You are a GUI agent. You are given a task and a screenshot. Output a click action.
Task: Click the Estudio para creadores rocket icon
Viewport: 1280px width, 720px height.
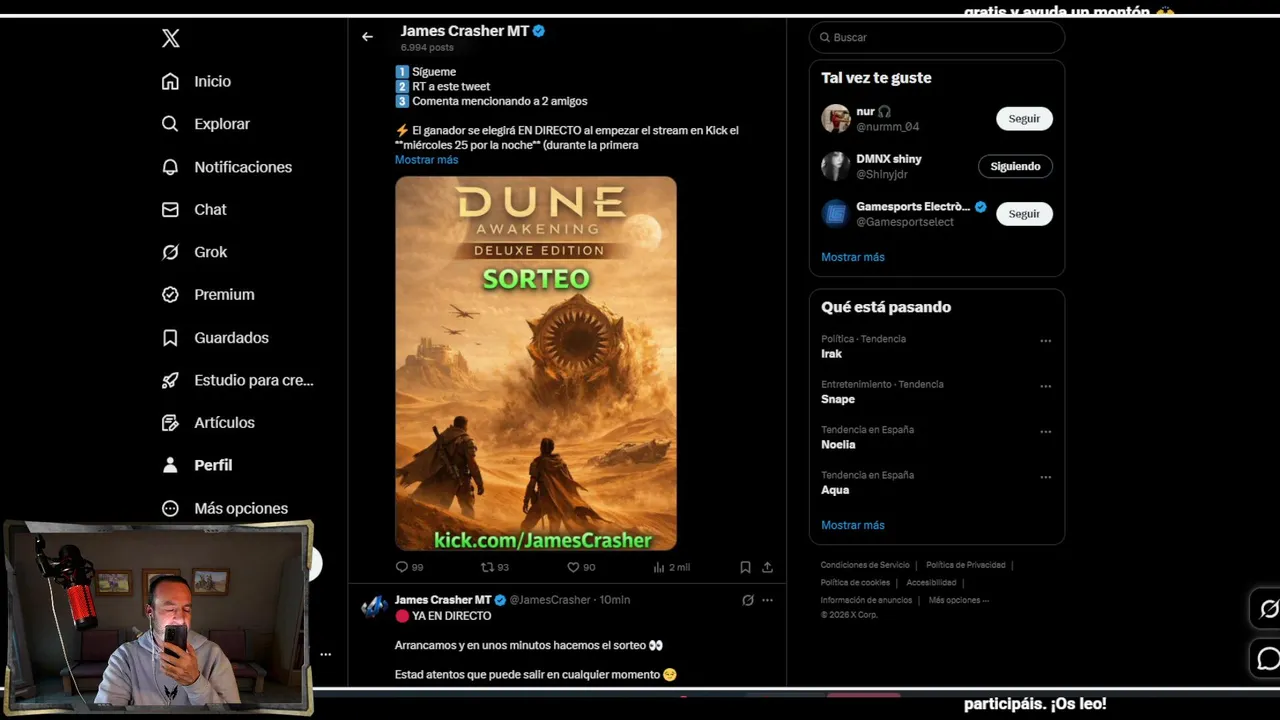tap(170, 380)
